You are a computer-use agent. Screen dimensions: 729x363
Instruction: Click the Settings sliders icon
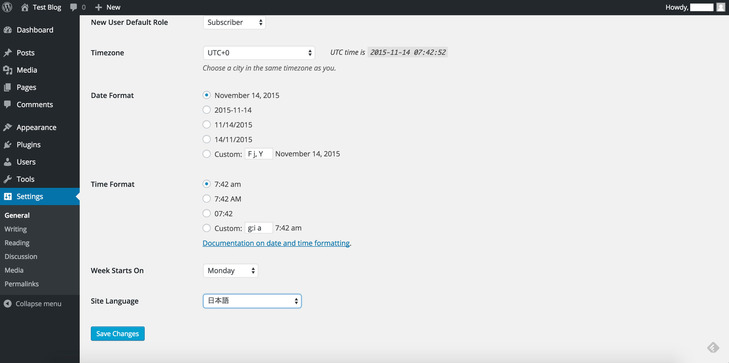coord(7,197)
